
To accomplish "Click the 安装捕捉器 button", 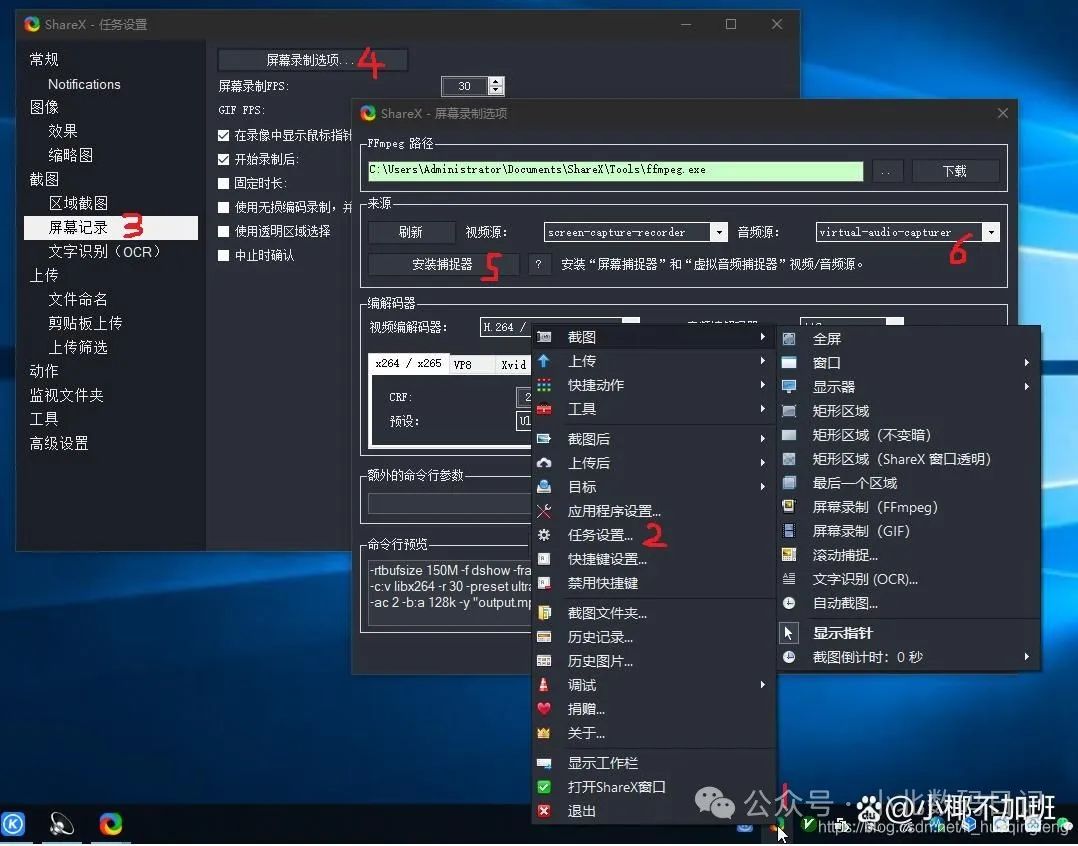I will click(x=442, y=264).
